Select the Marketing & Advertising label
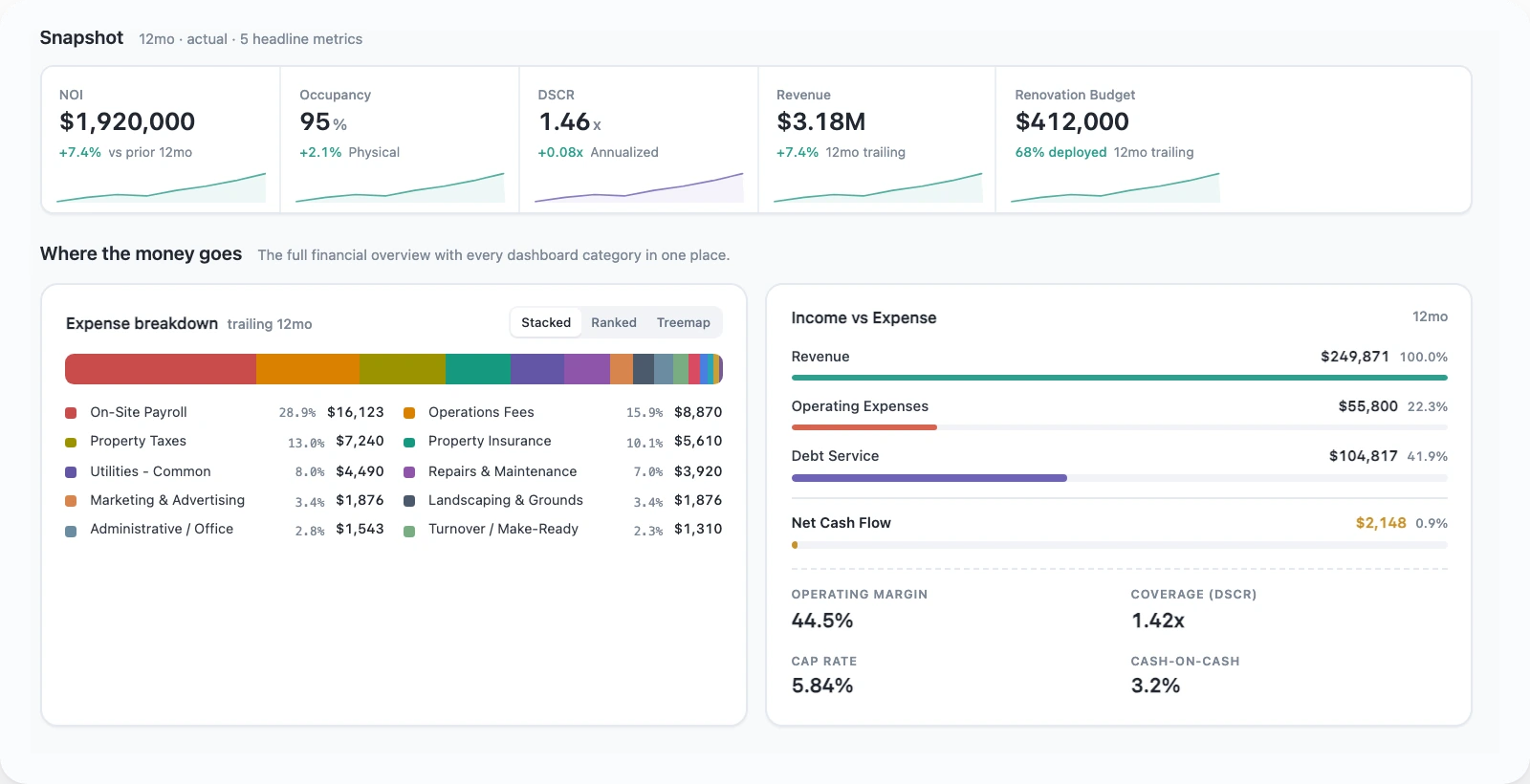This screenshot has height=784, width=1530. [x=167, y=500]
